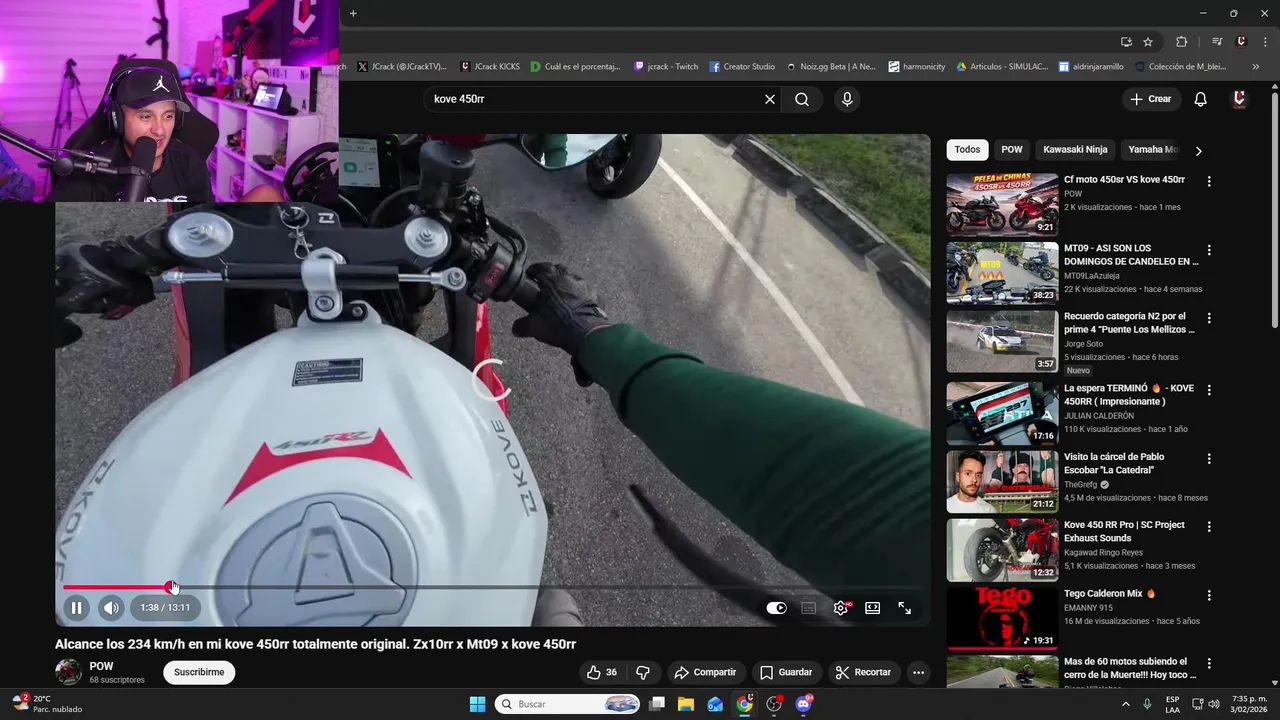Pause the video with the pause button
The height and width of the screenshot is (720, 1280).
coord(76,608)
